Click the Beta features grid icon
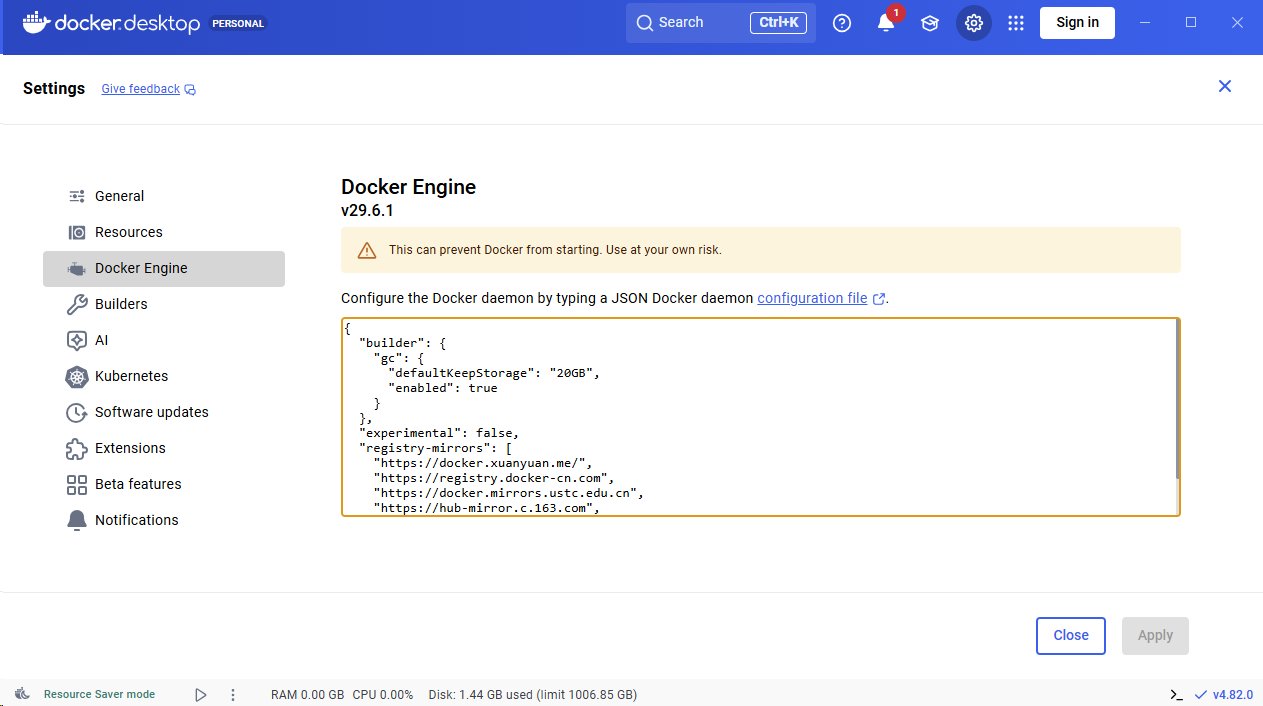This screenshot has height=706, width=1263. click(x=77, y=484)
